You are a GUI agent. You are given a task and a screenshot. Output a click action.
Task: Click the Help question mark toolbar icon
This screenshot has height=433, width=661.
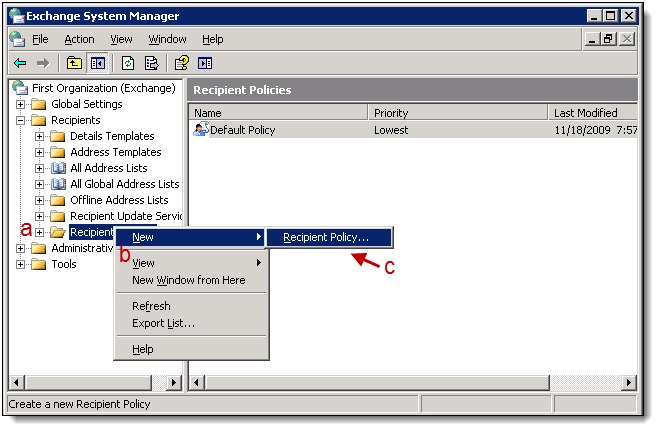click(182, 63)
